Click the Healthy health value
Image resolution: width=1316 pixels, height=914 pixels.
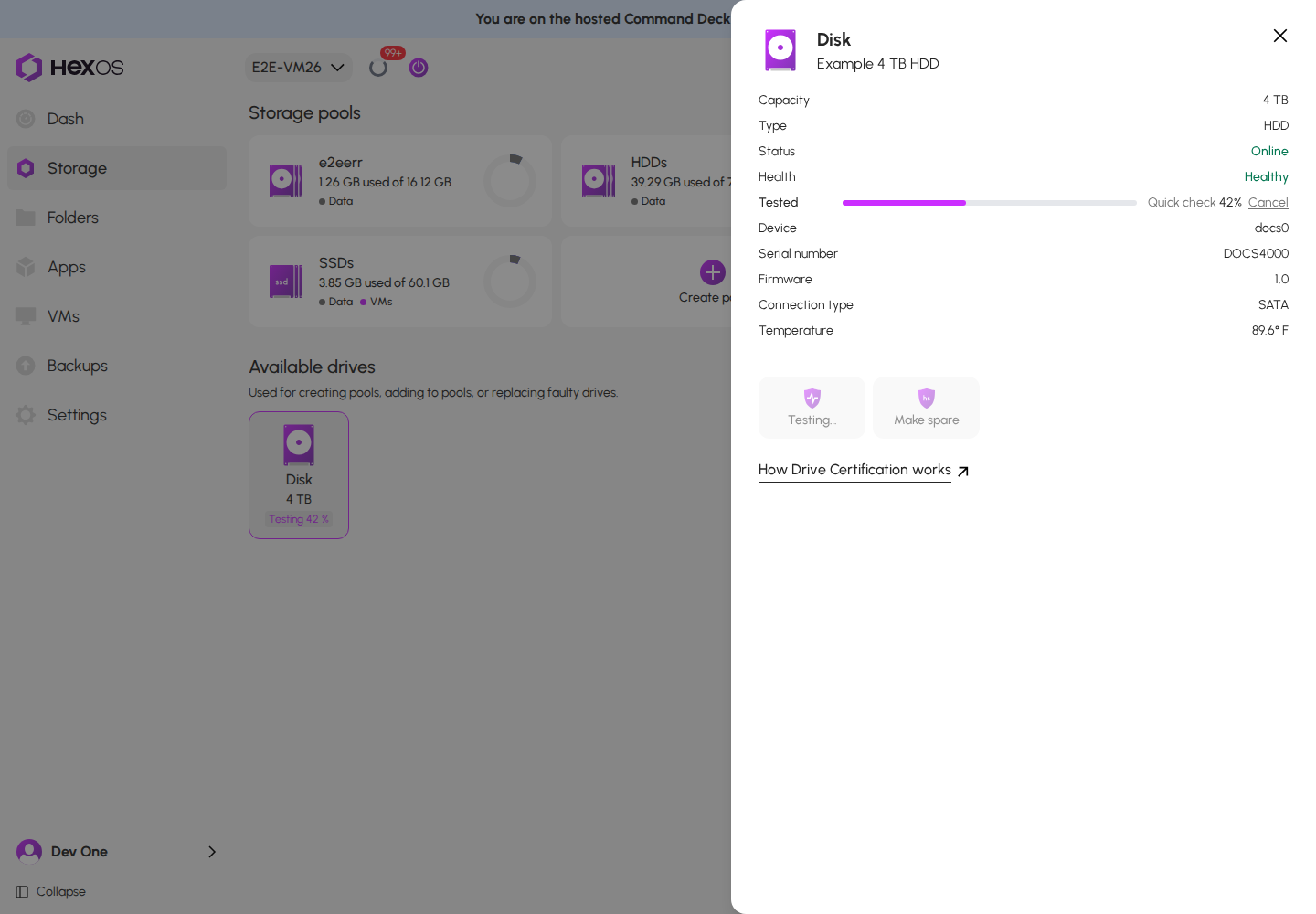(1266, 177)
